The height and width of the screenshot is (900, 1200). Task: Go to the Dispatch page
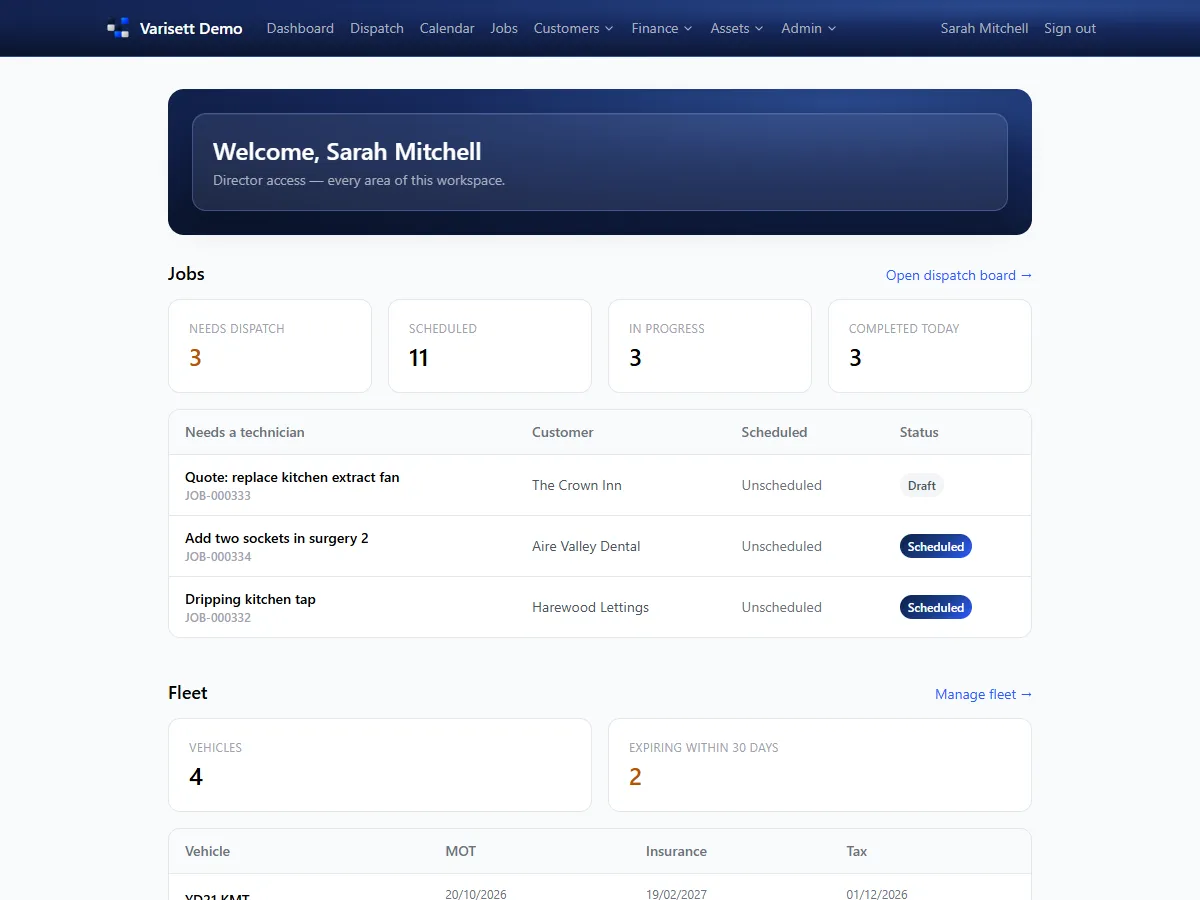click(x=377, y=28)
